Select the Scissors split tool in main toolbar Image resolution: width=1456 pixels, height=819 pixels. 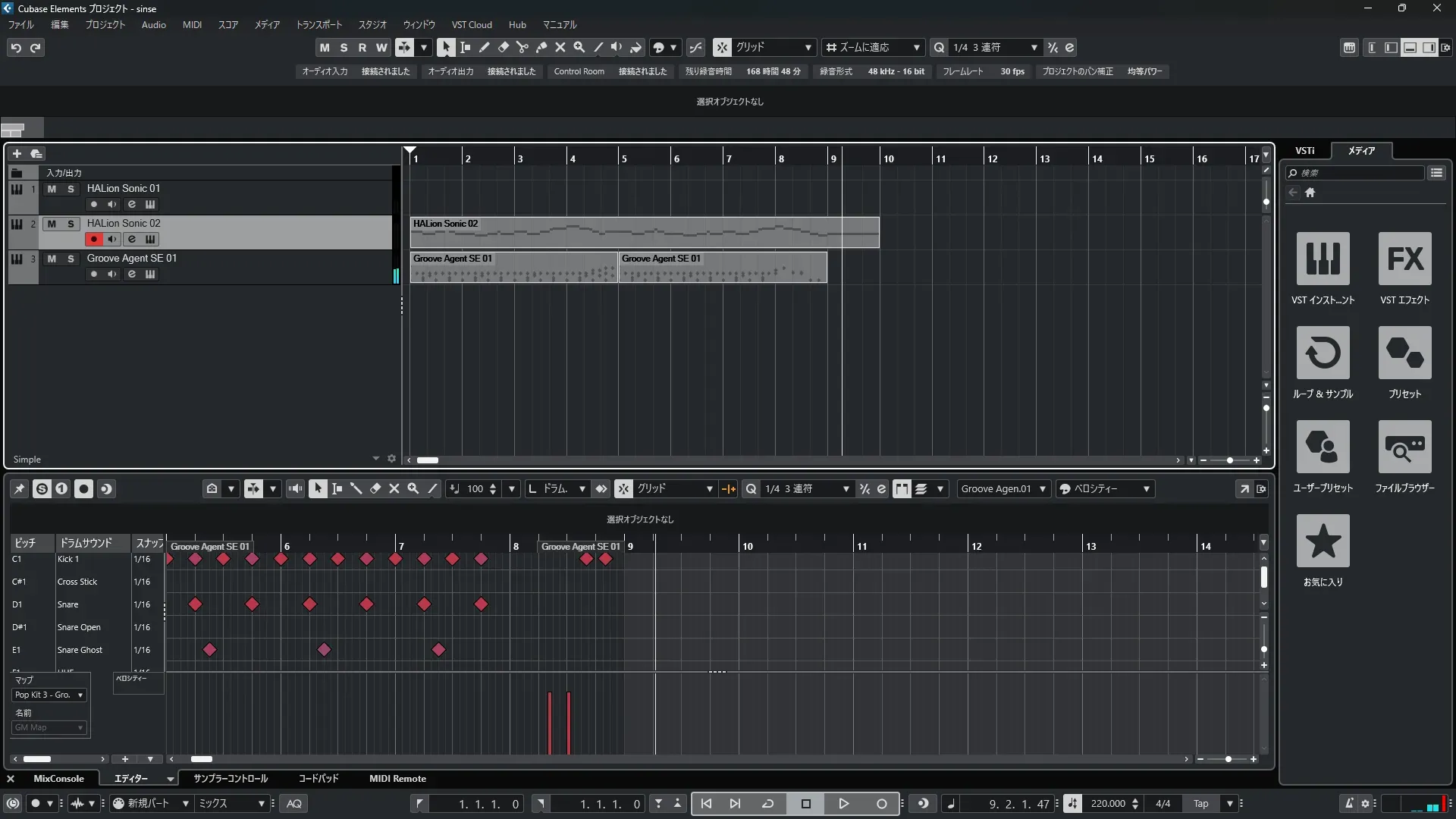pyautogui.click(x=522, y=48)
